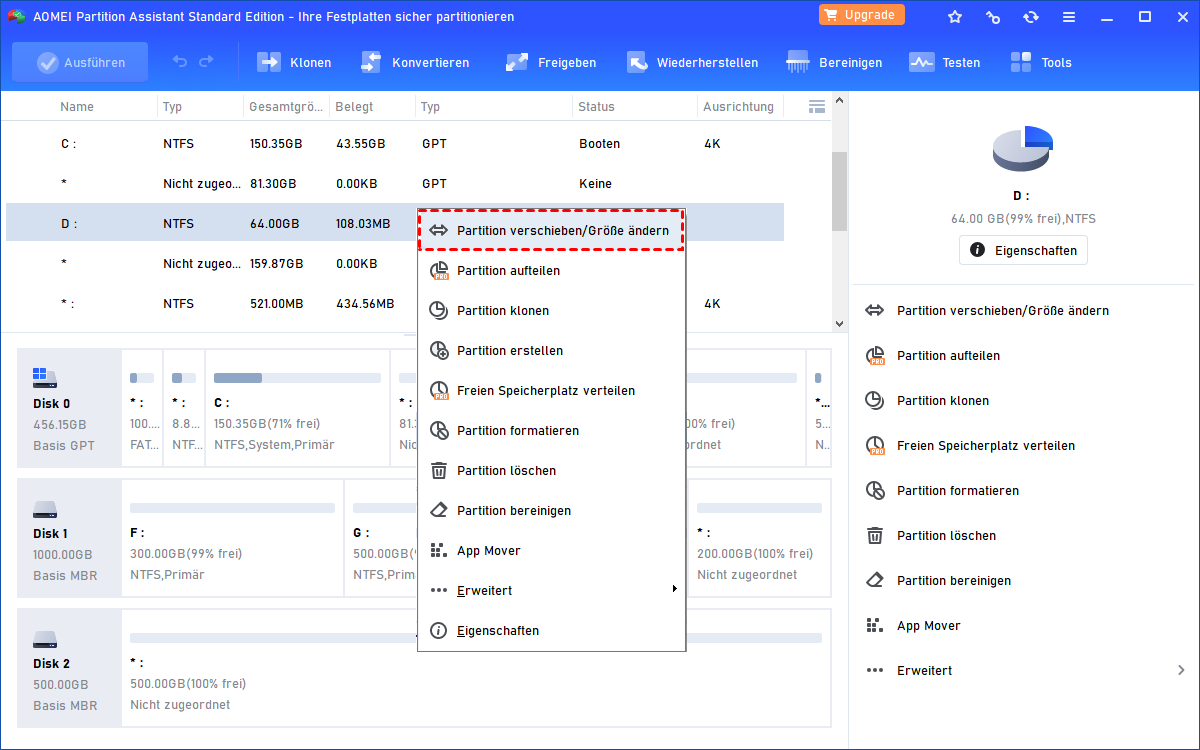Choose 'Partition klonen' in context menu
1200x750 pixels.
click(x=551, y=310)
